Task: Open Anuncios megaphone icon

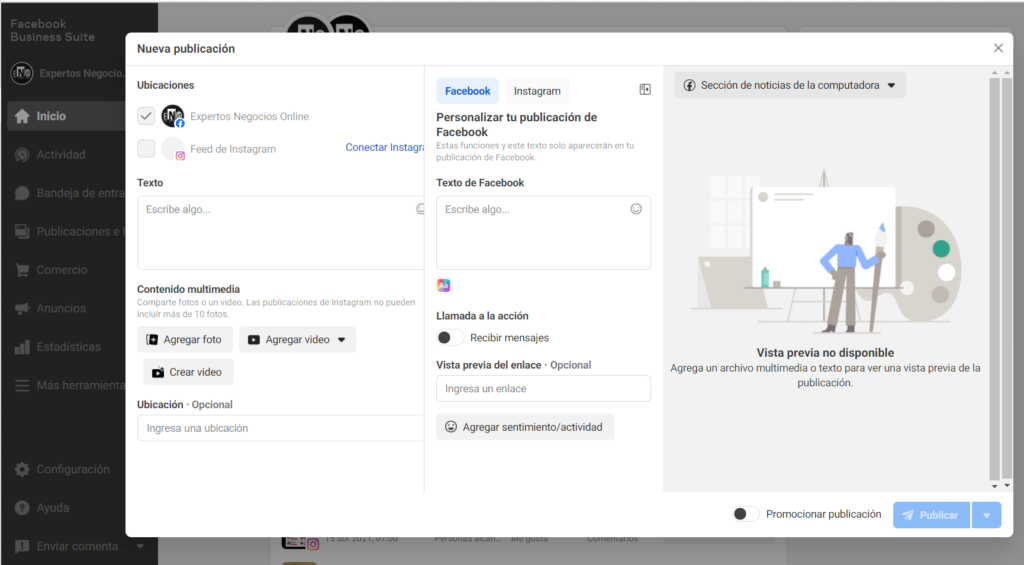Action: coord(22,308)
